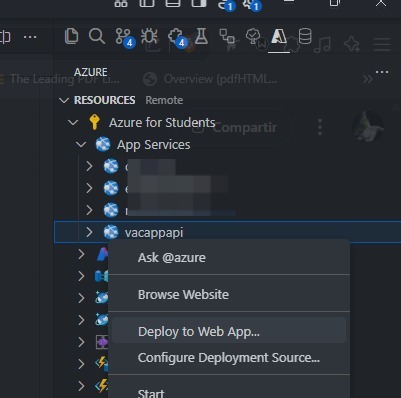Open Azure panel Views and More Actions
401x398 pixels.
click(x=382, y=72)
